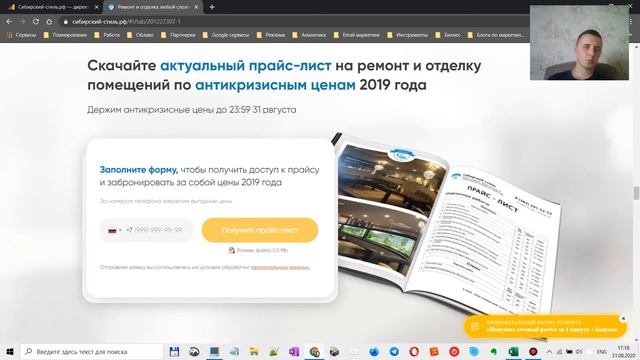Open the 'персональных данных' link

click(x=280, y=267)
